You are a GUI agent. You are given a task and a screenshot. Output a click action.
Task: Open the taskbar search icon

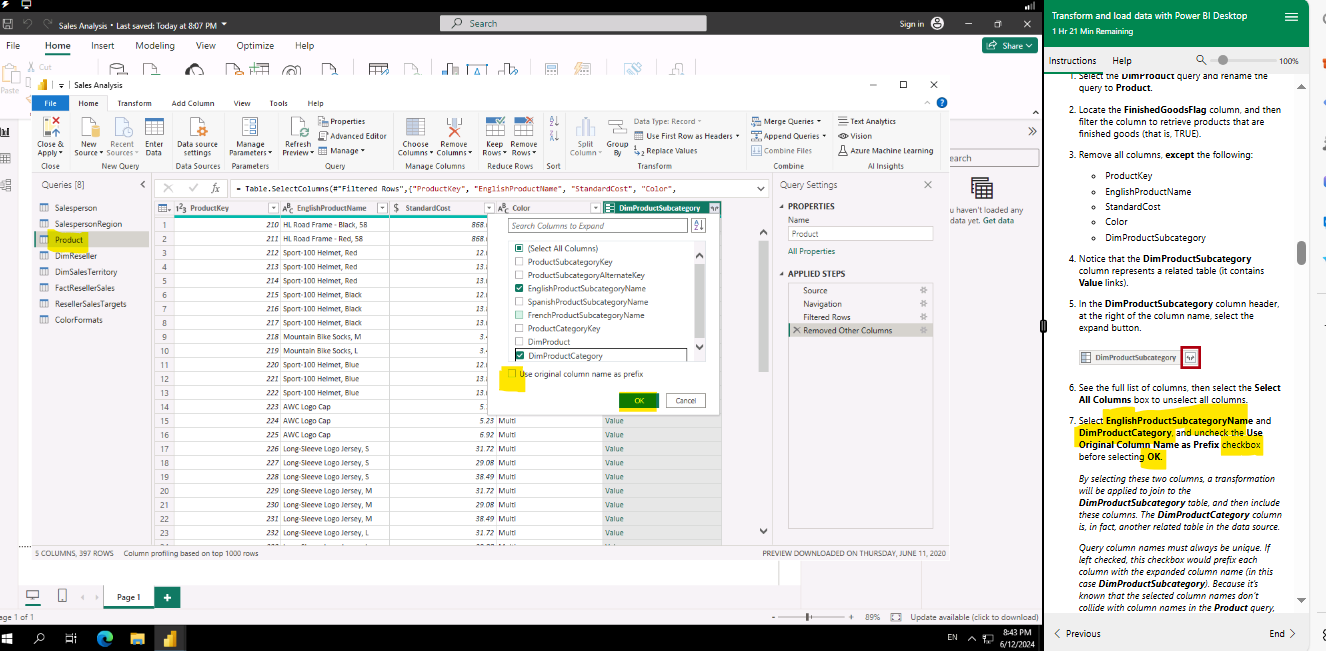coord(40,637)
